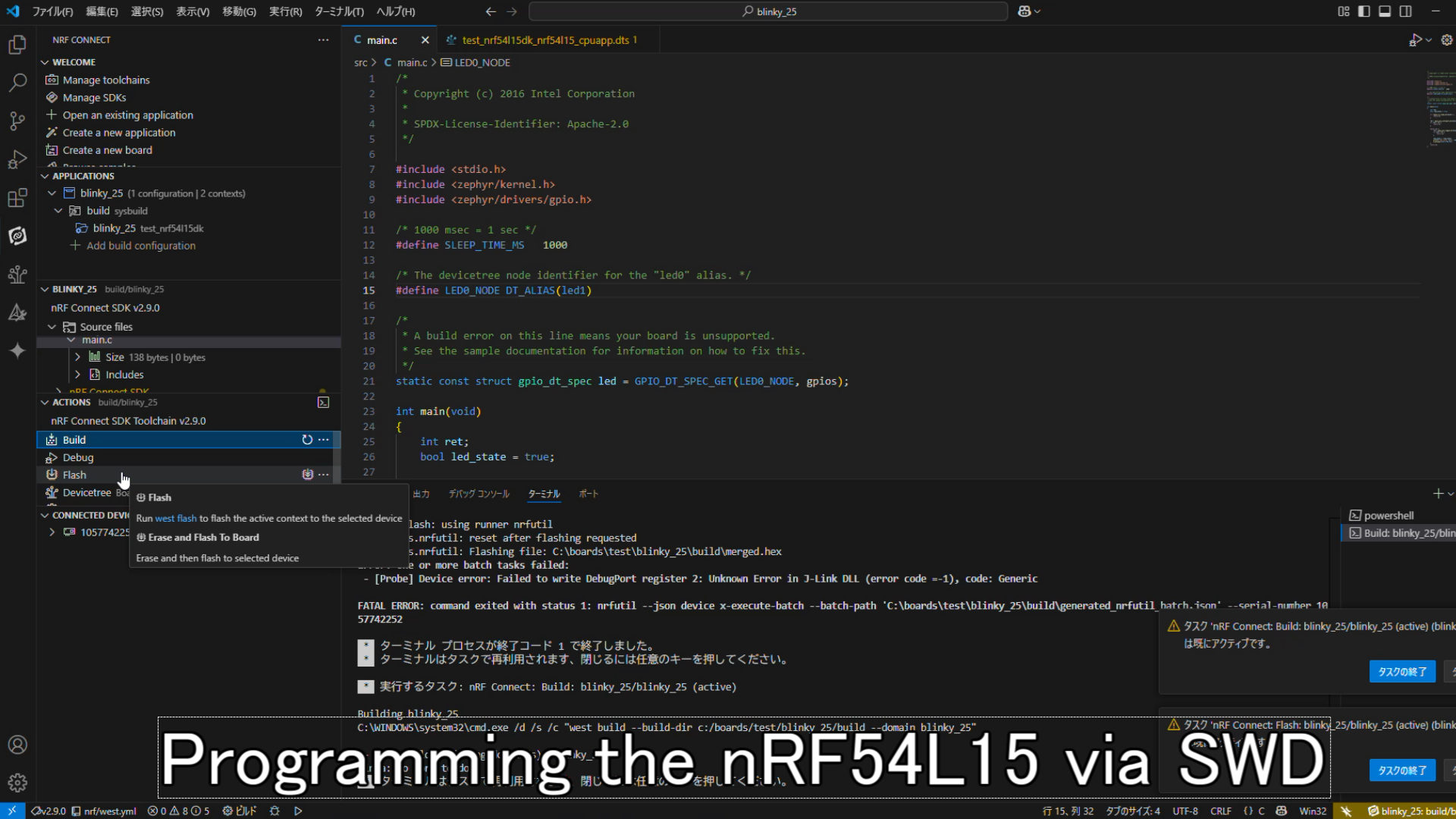The height and width of the screenshot is (819, 1456).
Task: Select Erase and Flash To Board option
Action: pos(203,537)
